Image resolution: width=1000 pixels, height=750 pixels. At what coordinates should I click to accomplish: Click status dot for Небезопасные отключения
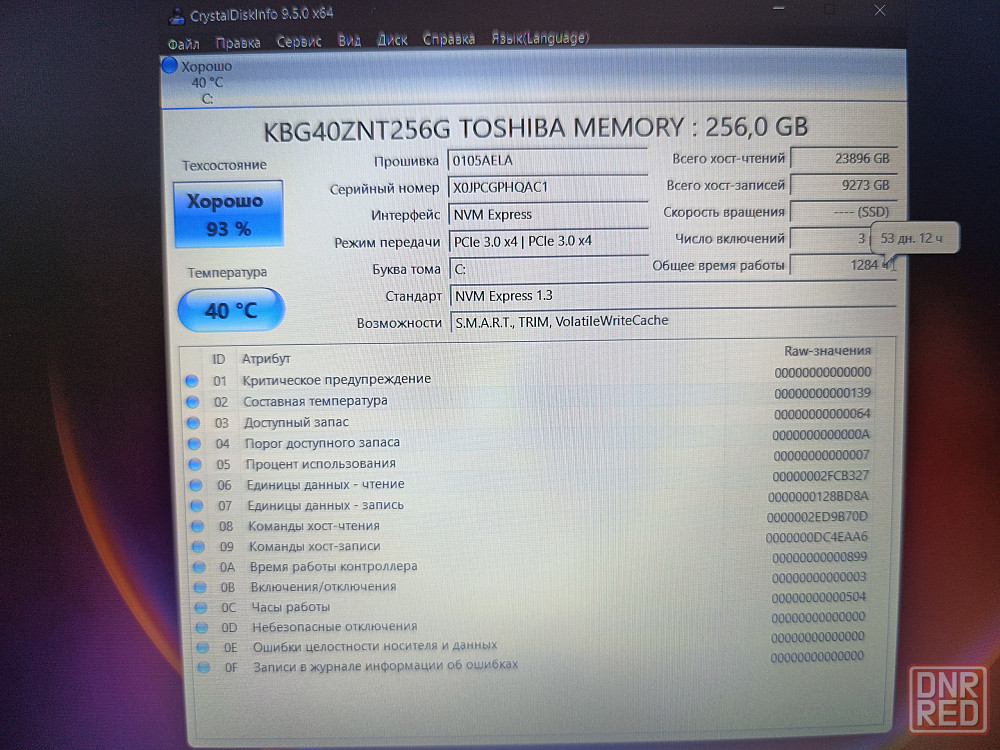coord(202,628)
